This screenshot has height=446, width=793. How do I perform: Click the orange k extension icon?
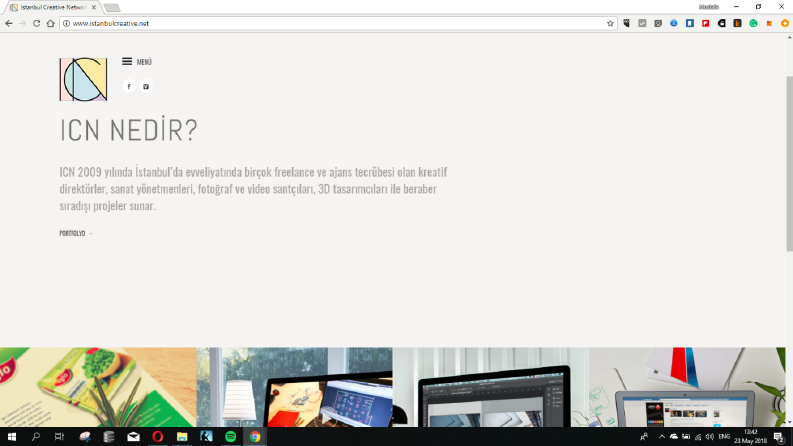tap(737, 23)
